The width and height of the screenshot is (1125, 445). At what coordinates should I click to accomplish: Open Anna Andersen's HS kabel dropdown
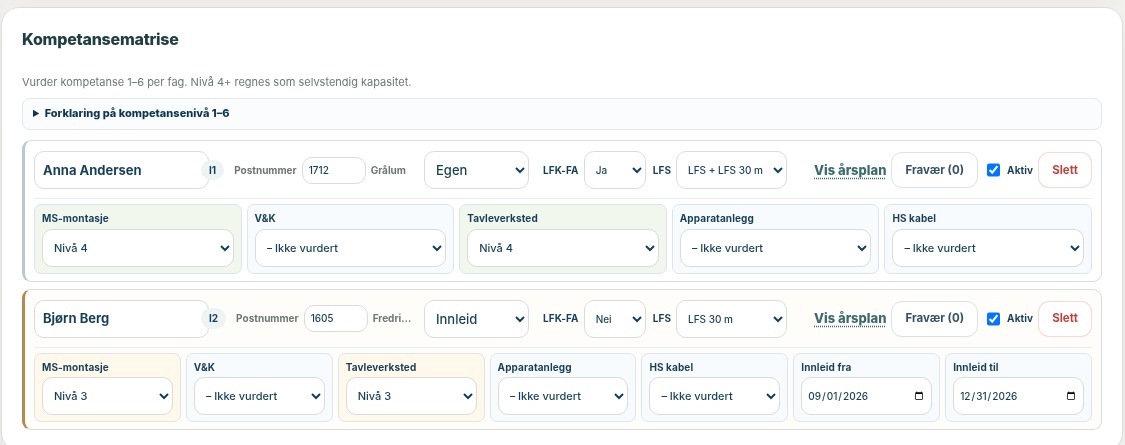988,248
